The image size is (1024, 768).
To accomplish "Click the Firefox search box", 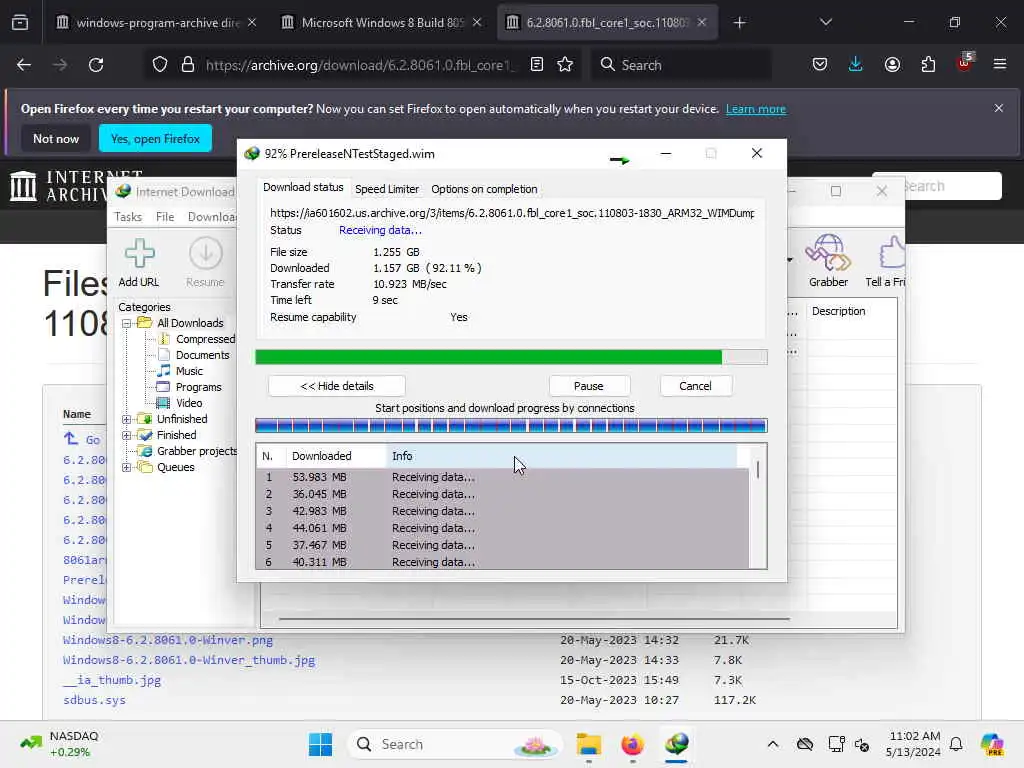I will click(682, 64).
